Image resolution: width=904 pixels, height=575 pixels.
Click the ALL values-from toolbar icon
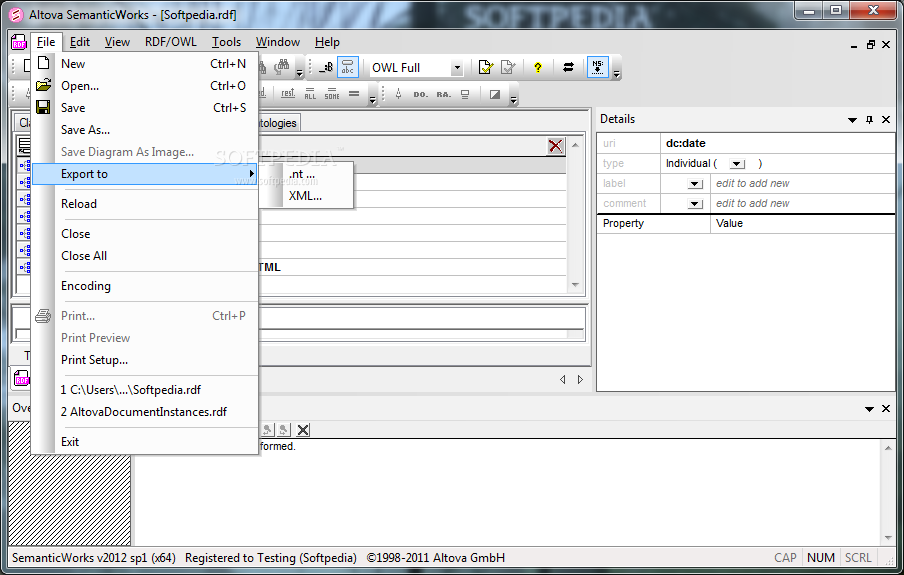pyautogui.click(x=310, y=94)
